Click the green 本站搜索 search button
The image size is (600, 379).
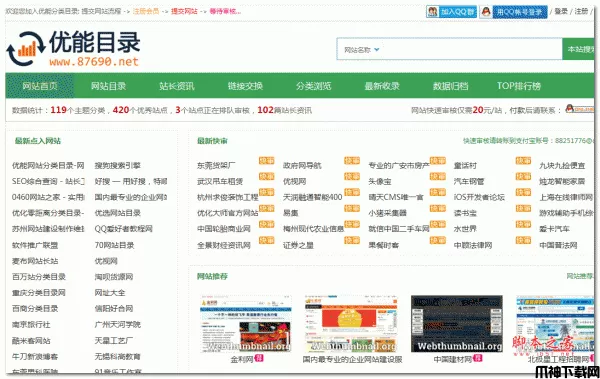coord(579,49)
